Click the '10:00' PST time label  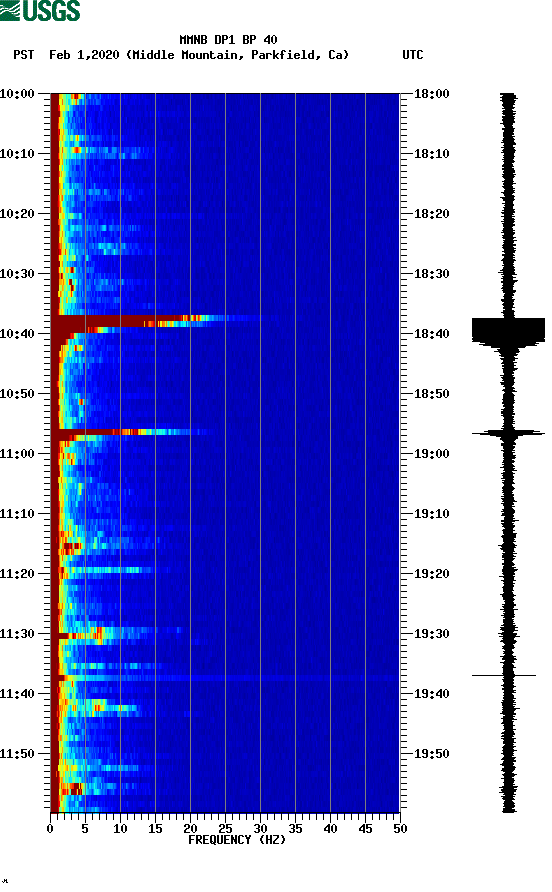click(17, 94)
